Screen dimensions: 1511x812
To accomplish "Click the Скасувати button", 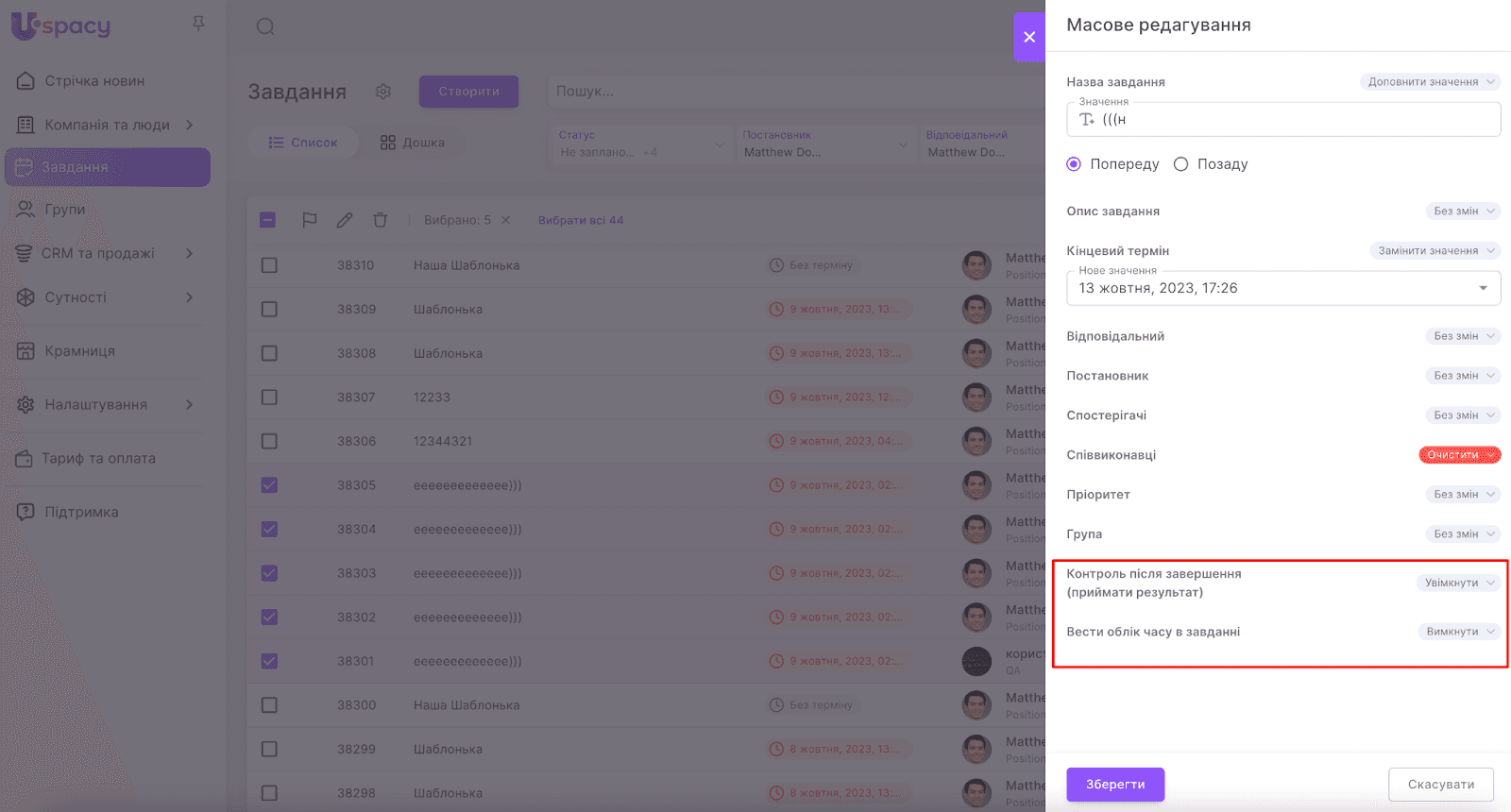I will pyautogui.click(x=1441, y=785).
